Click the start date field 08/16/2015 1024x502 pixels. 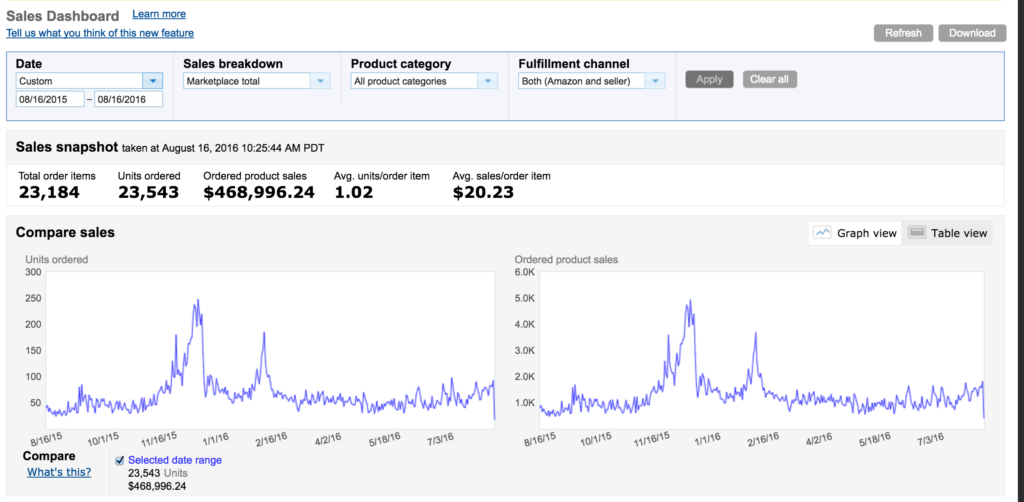pos(50,99)
